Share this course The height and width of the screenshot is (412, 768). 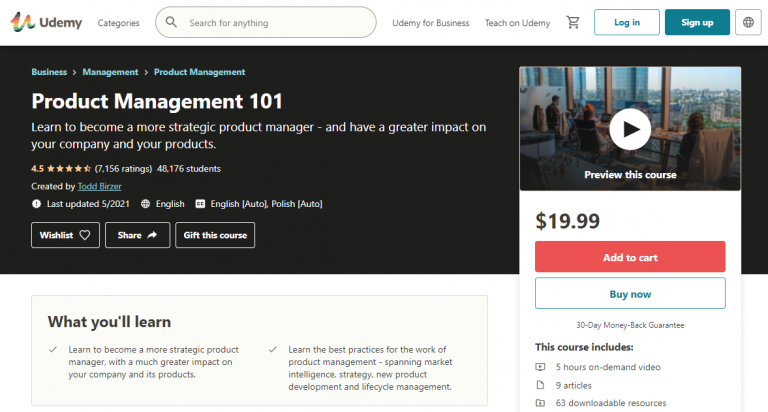137,235
